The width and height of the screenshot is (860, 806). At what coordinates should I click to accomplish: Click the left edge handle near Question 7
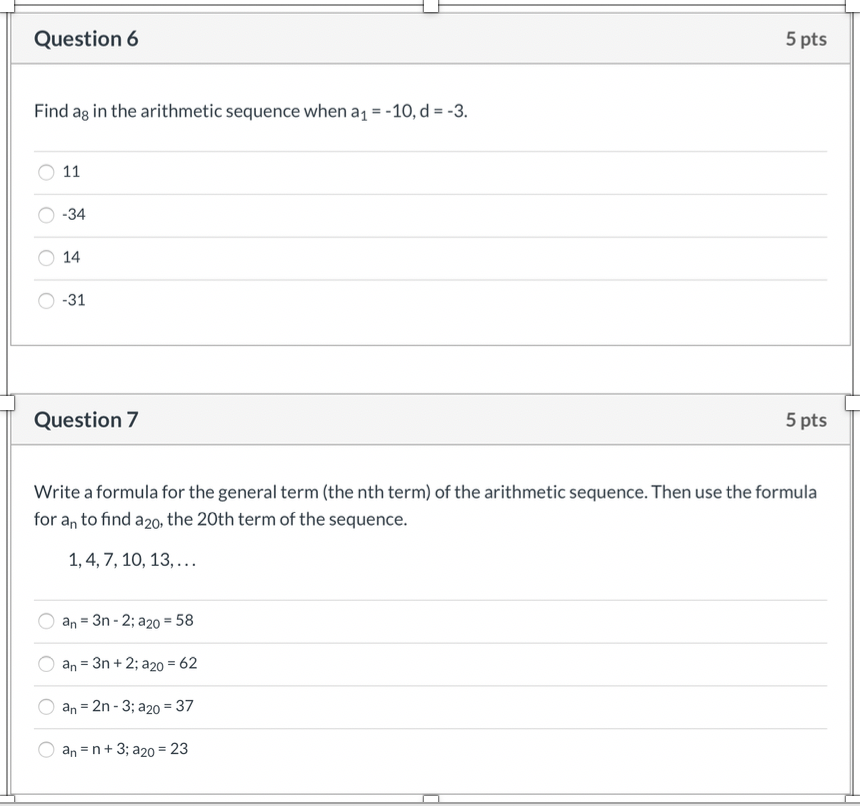5,402
